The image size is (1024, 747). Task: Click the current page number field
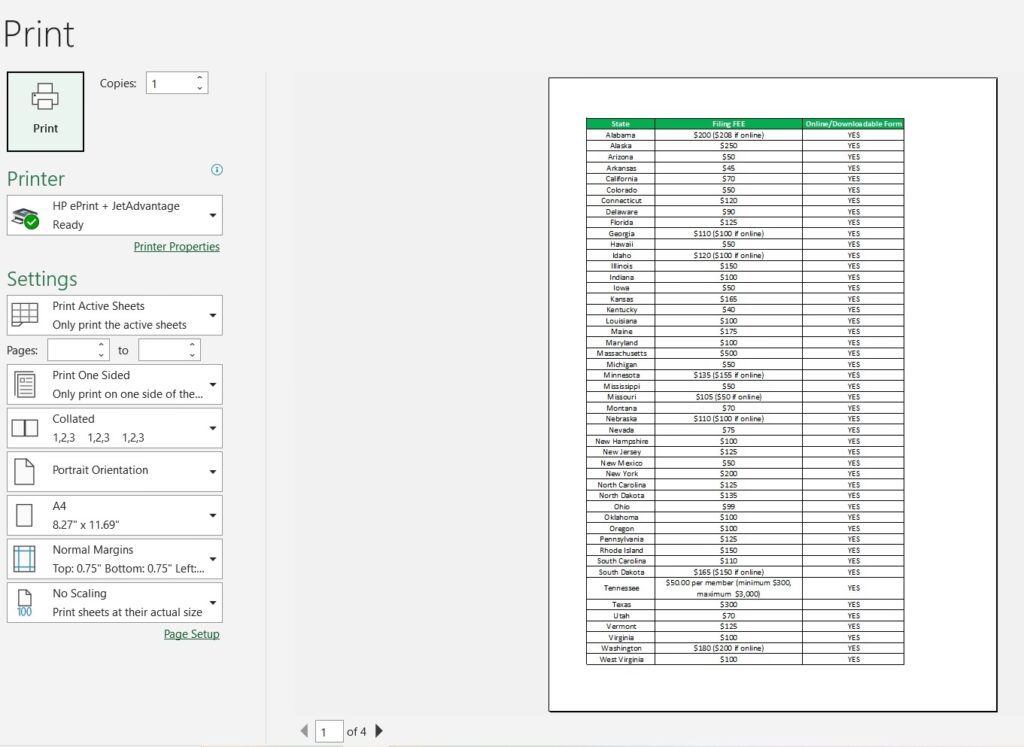[x=329, y=732]
